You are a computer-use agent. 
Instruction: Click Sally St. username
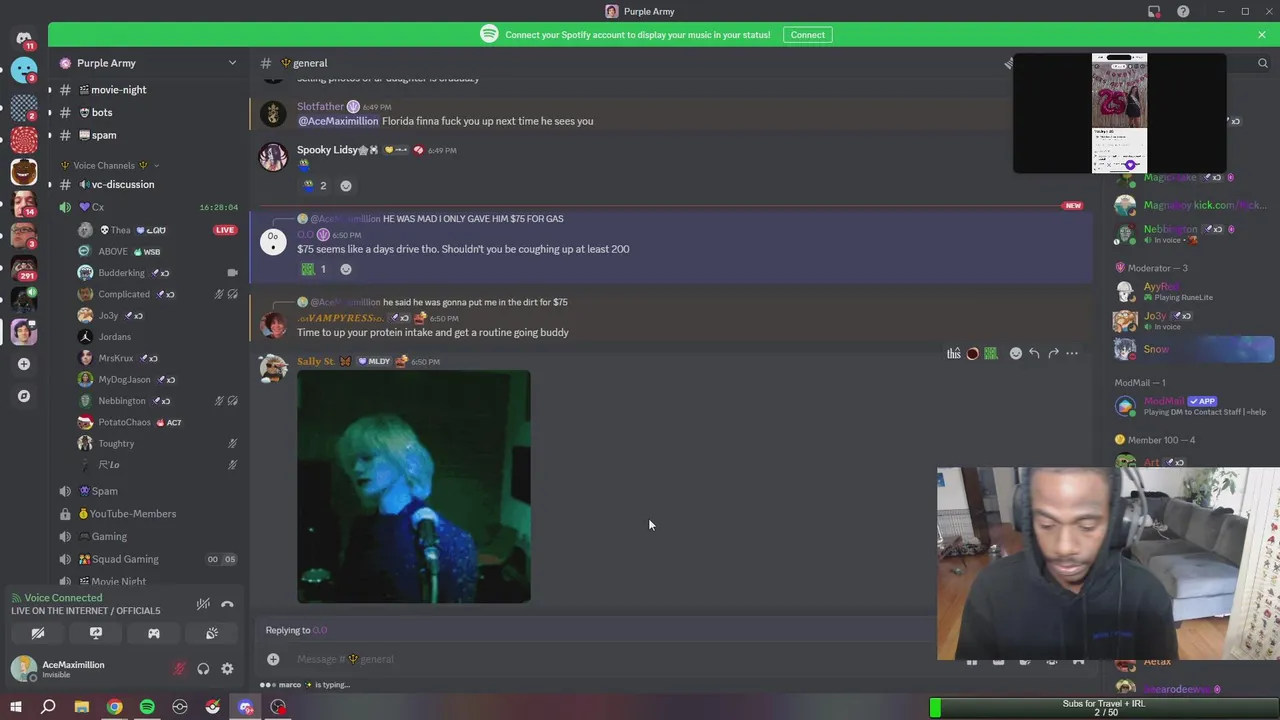point(316,361)
